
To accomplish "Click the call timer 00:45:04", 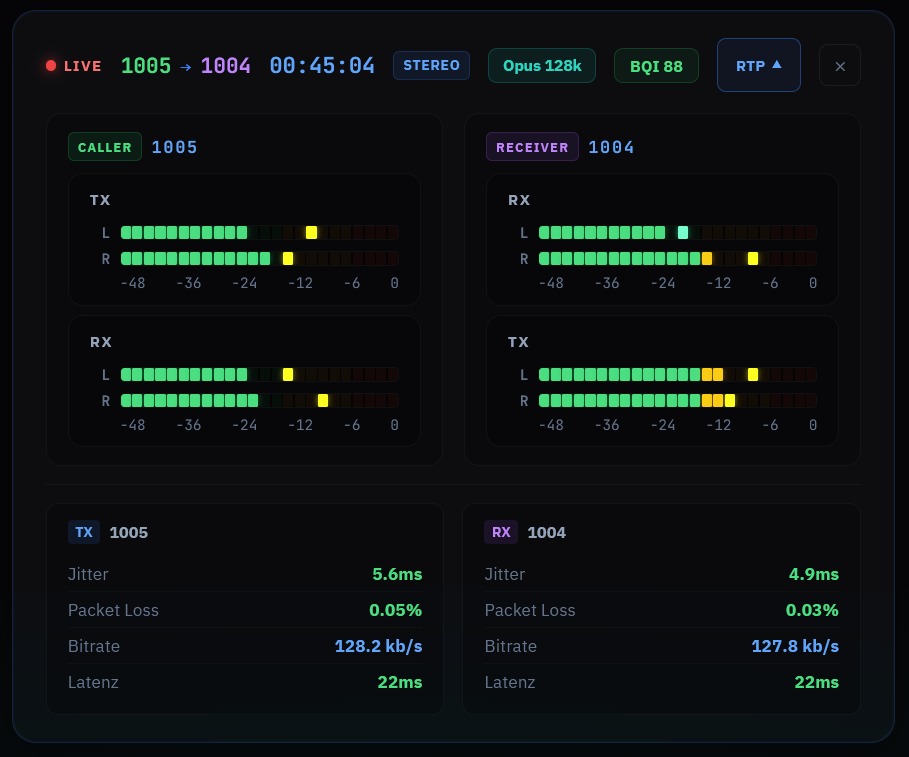I will pos(322,65).
